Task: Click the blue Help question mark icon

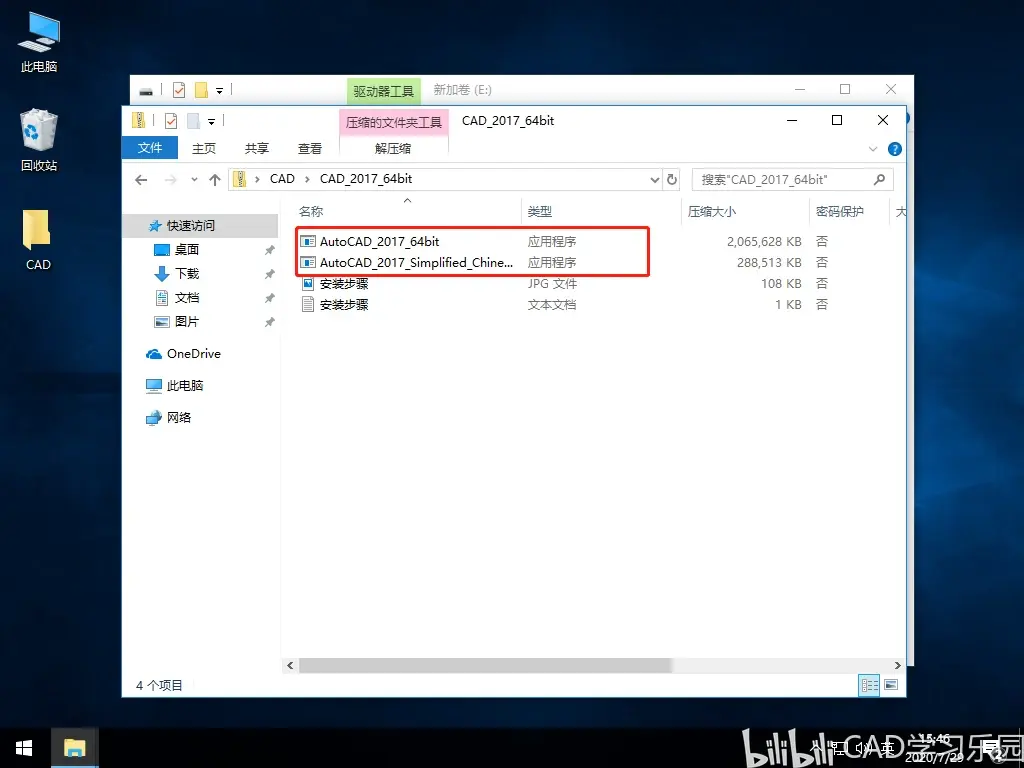Action: click(x=895, y=149)
